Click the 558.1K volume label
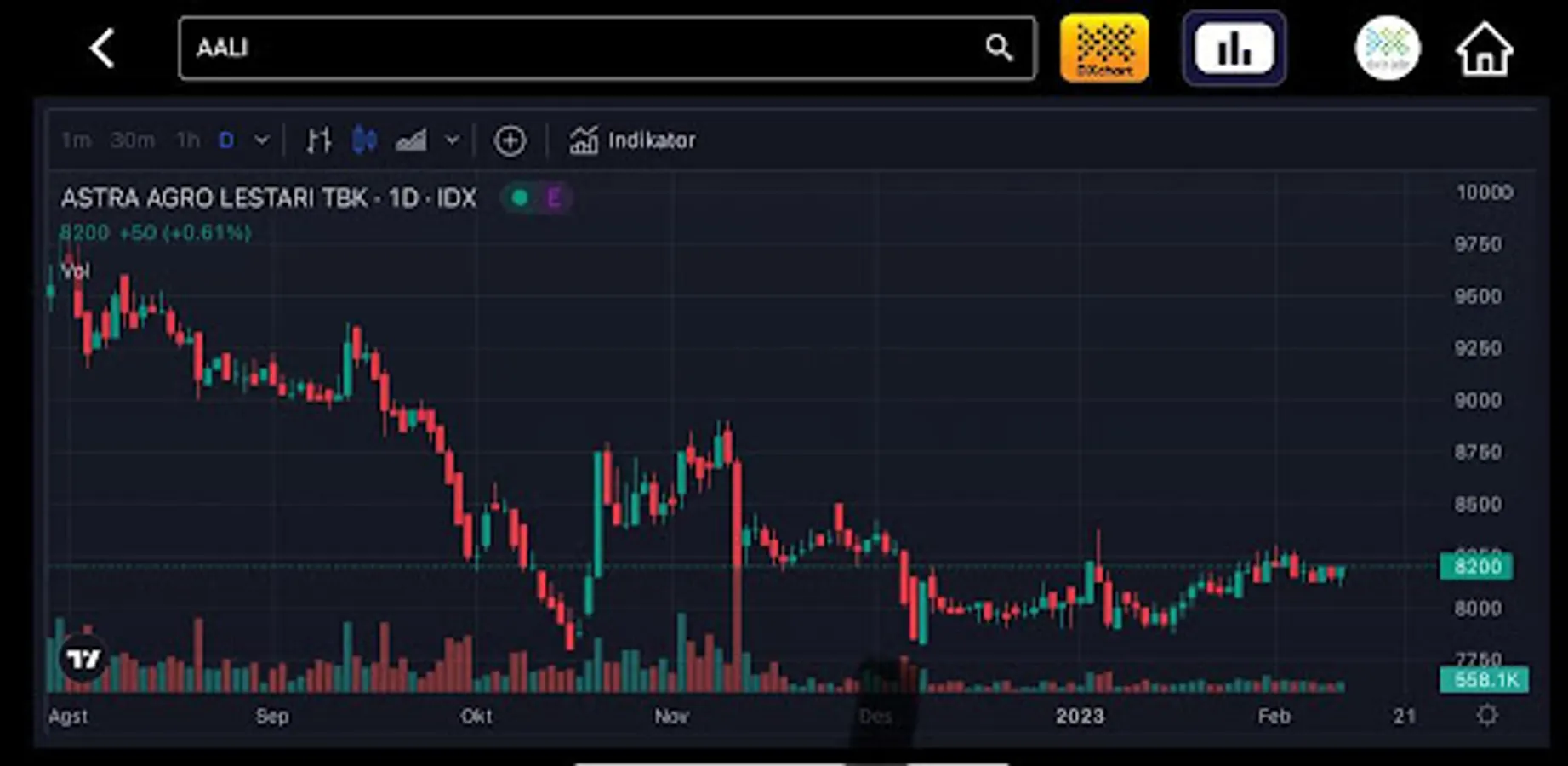This screenshot has height=766, width=1568. (1484, 680)
